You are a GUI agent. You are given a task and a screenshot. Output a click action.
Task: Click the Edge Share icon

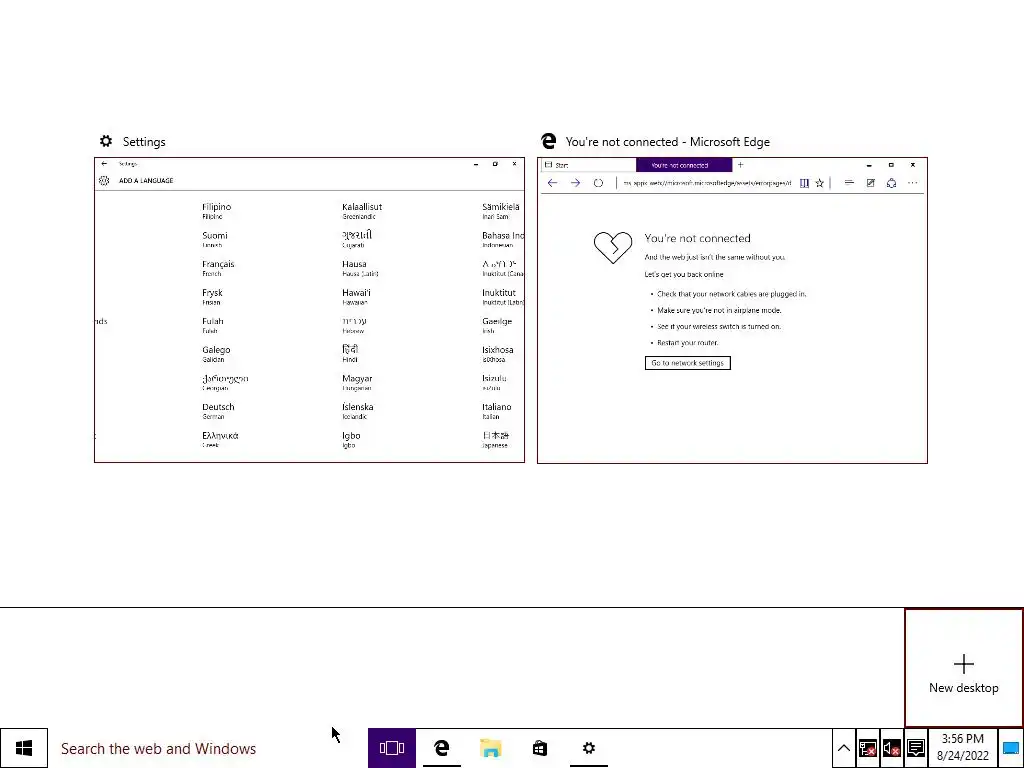[x=891, y=184]
